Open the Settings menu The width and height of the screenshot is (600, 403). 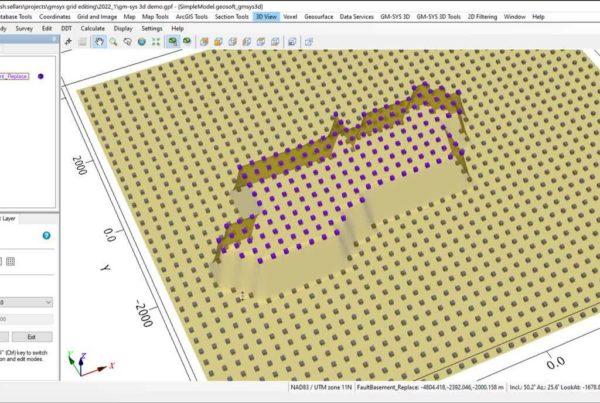point(152,28)
